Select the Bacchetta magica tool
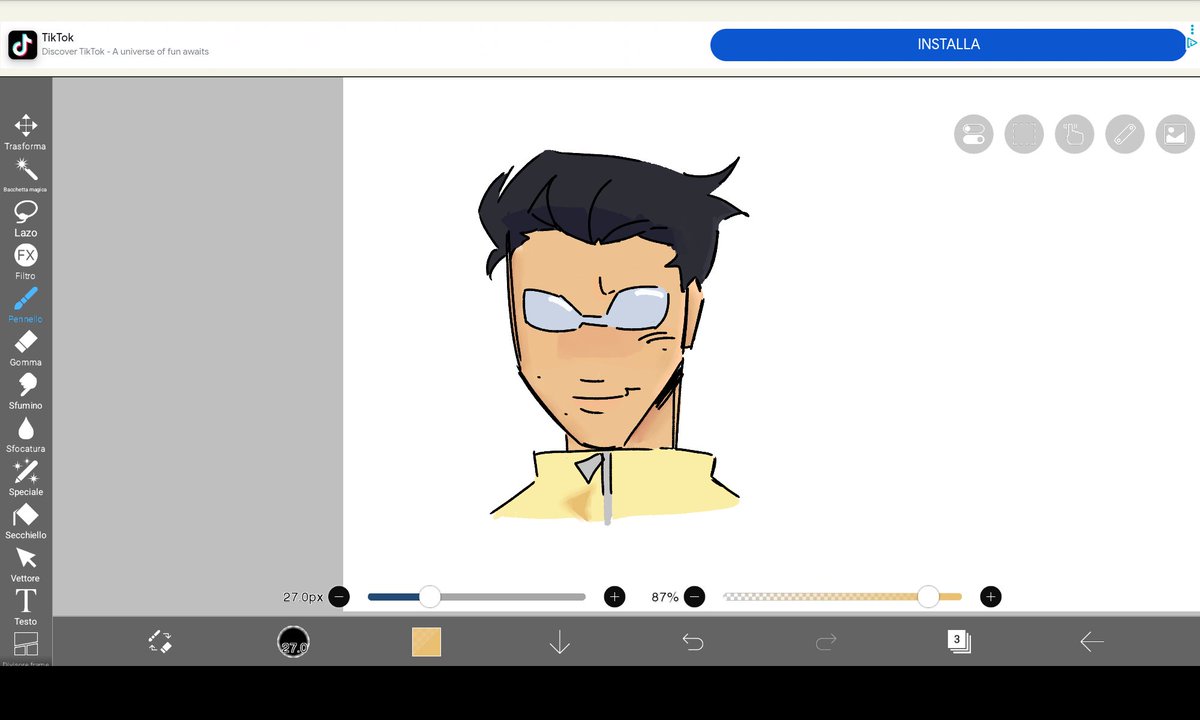The height and width of the screenshot is (720, 1200). point(26,175)
